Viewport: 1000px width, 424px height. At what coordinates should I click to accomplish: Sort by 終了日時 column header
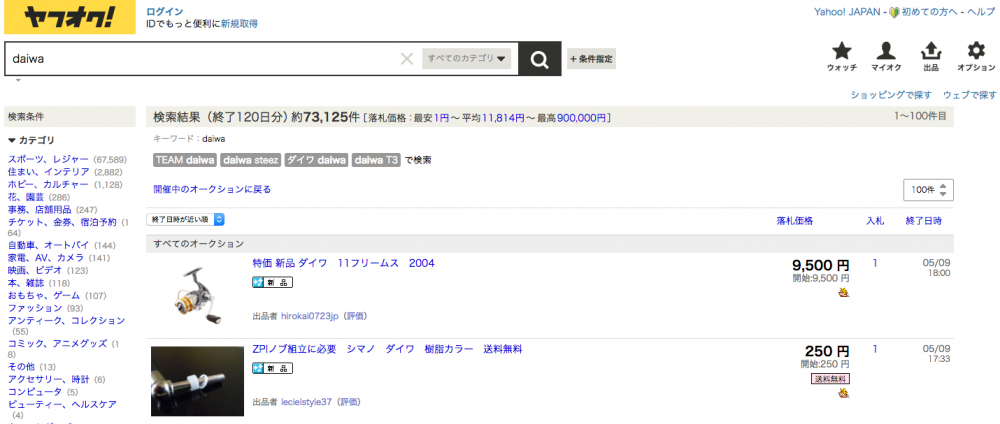(923, 221)
